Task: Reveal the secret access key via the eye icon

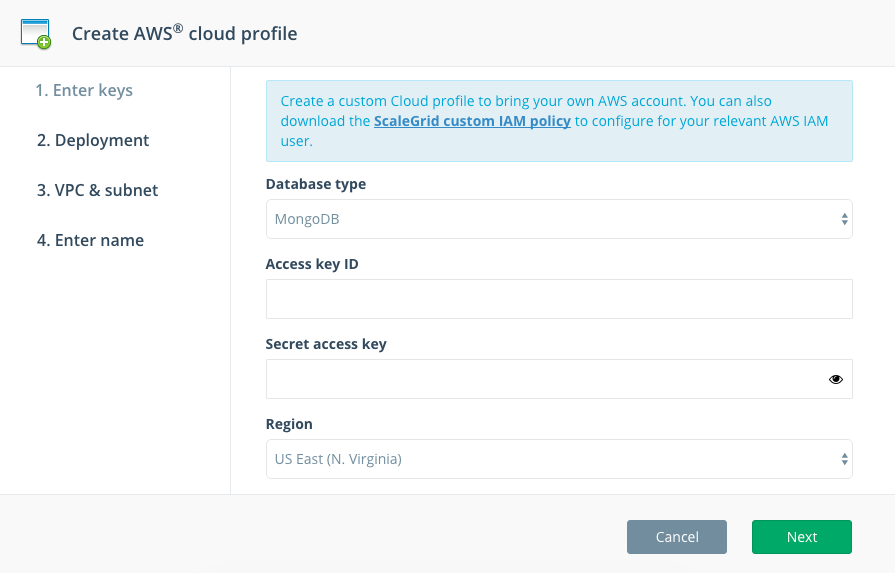Action: (x=836, y=379)
